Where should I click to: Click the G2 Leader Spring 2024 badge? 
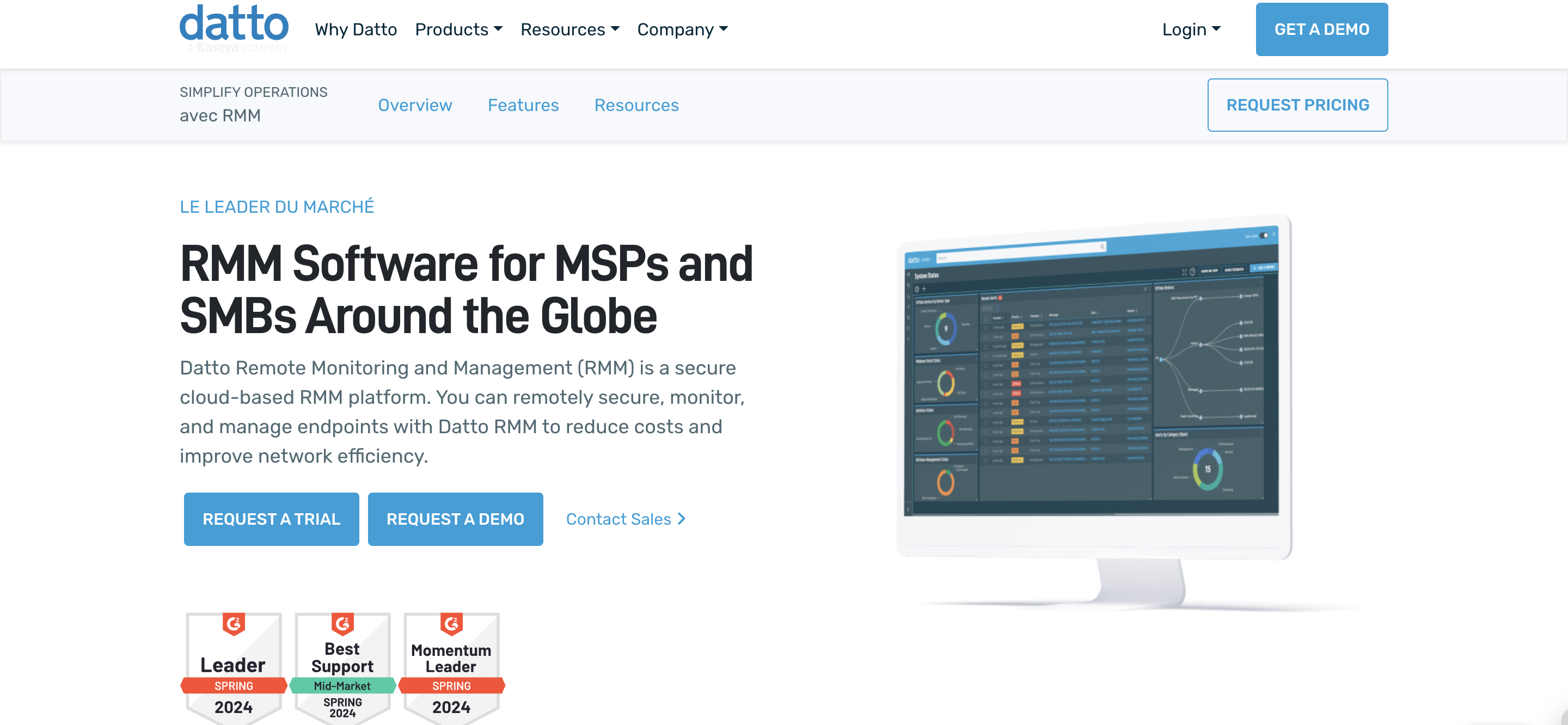point(234,668)
